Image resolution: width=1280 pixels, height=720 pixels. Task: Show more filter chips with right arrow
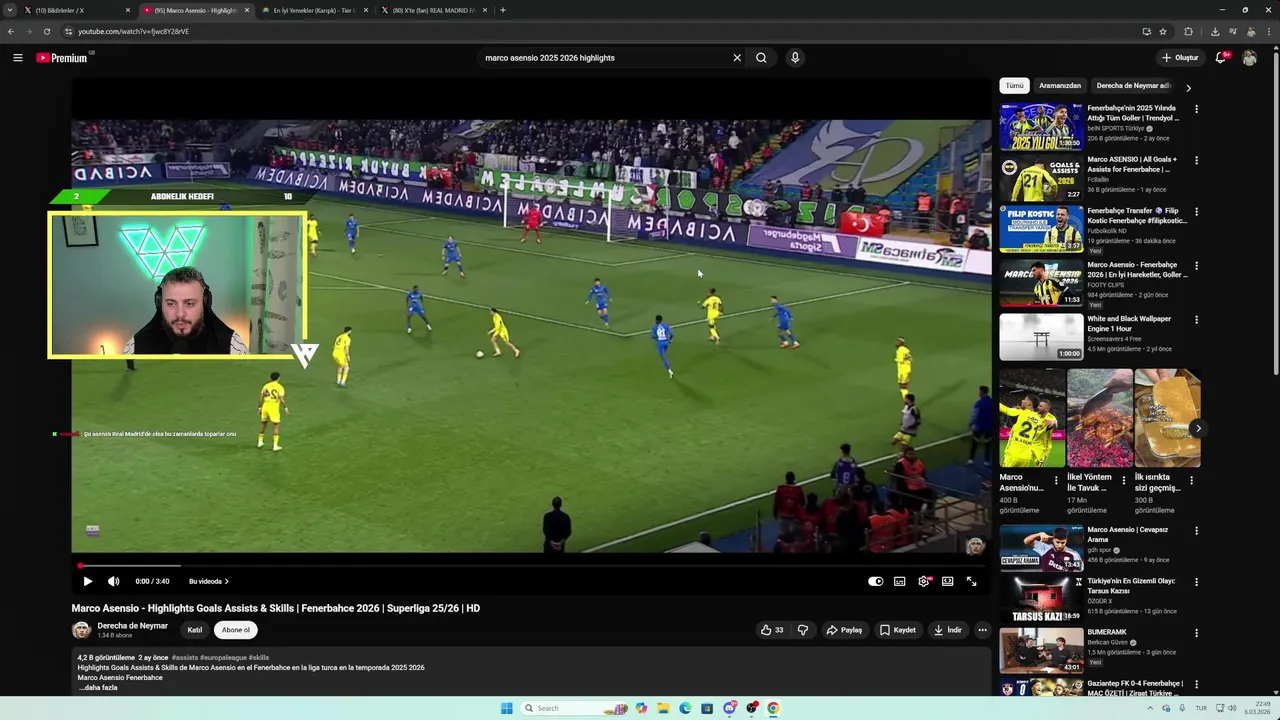(x=1188, y=87)
